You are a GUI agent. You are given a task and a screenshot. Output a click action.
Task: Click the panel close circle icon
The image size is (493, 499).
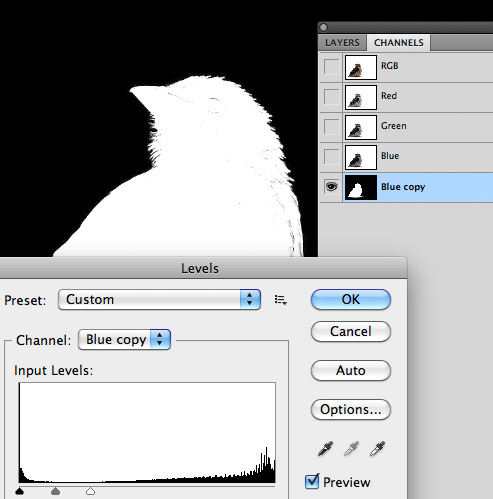point(323,27)
